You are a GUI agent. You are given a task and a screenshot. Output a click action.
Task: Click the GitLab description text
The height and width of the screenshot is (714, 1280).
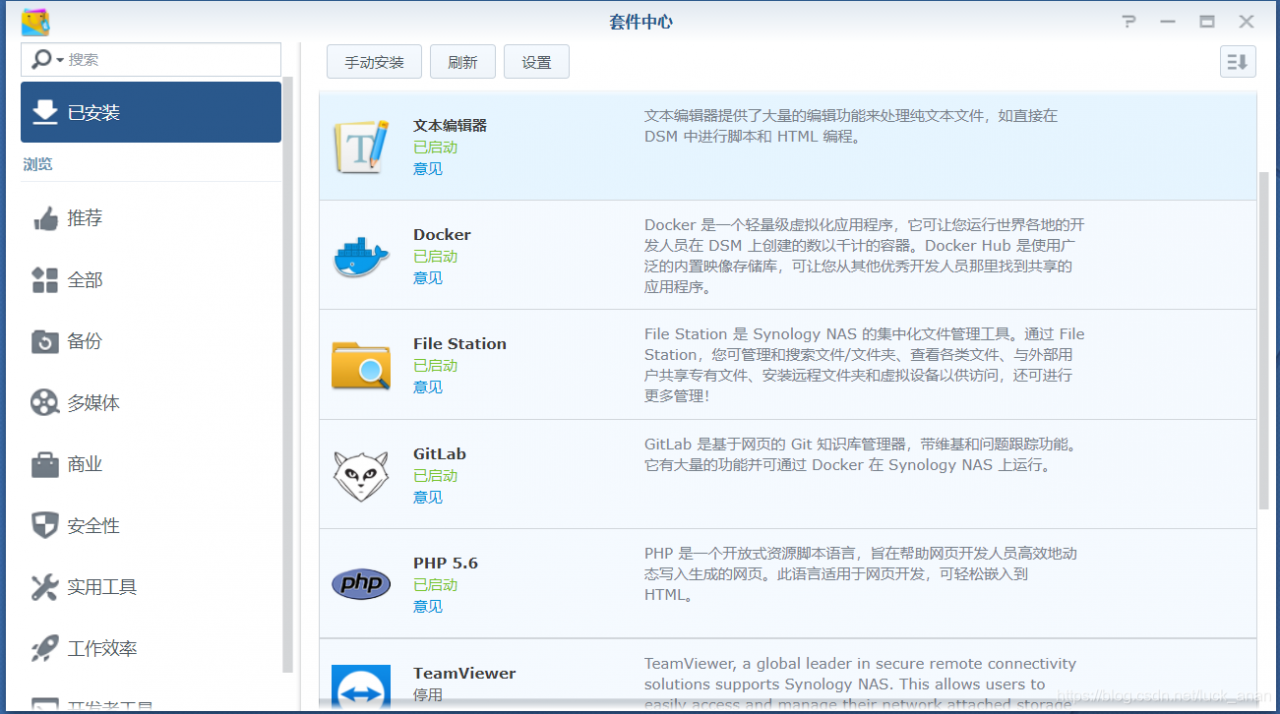860,454
